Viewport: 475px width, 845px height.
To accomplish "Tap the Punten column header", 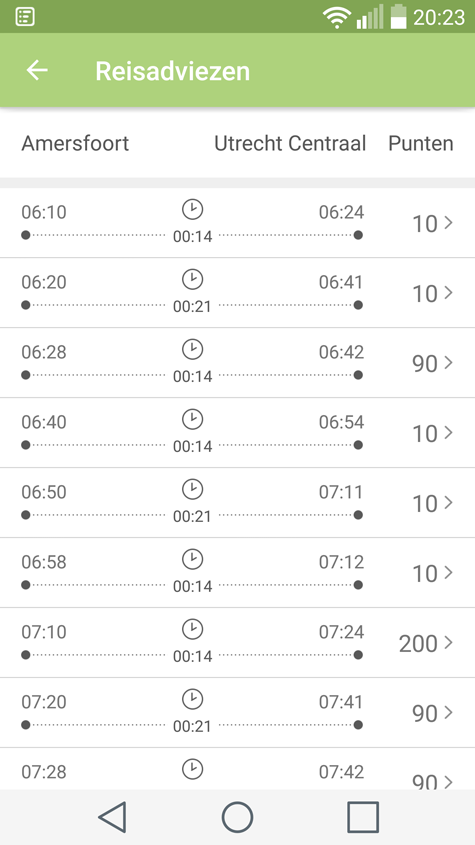I will pyautogui.click(x=421, y=143).
